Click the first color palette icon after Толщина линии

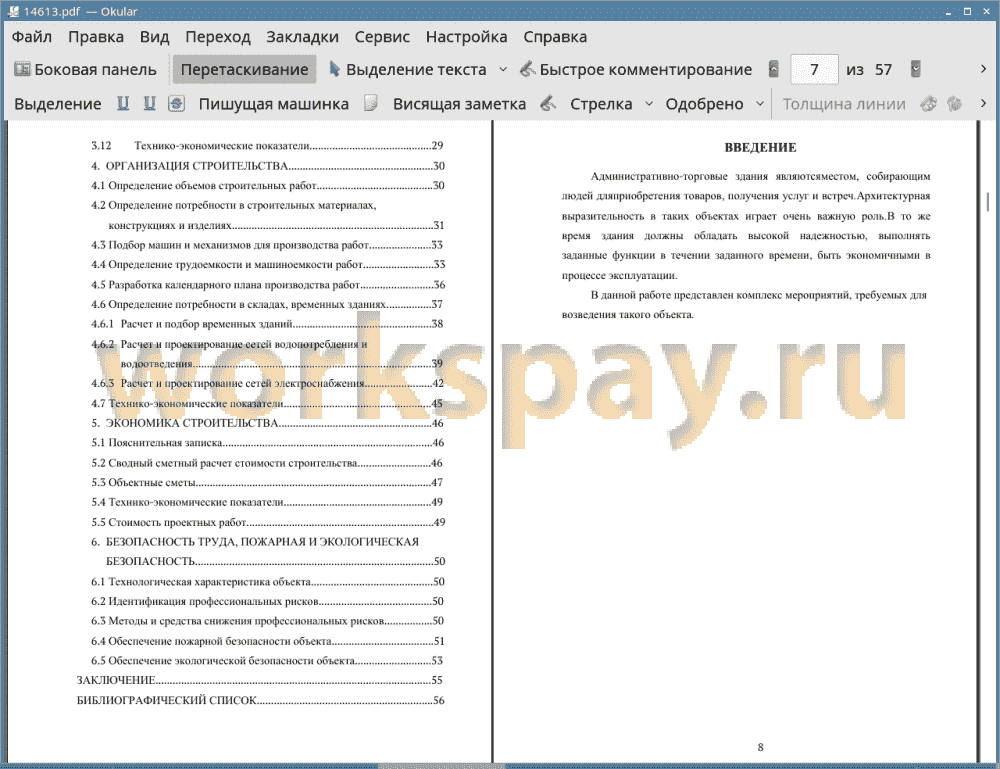click(x=929, y=103)
